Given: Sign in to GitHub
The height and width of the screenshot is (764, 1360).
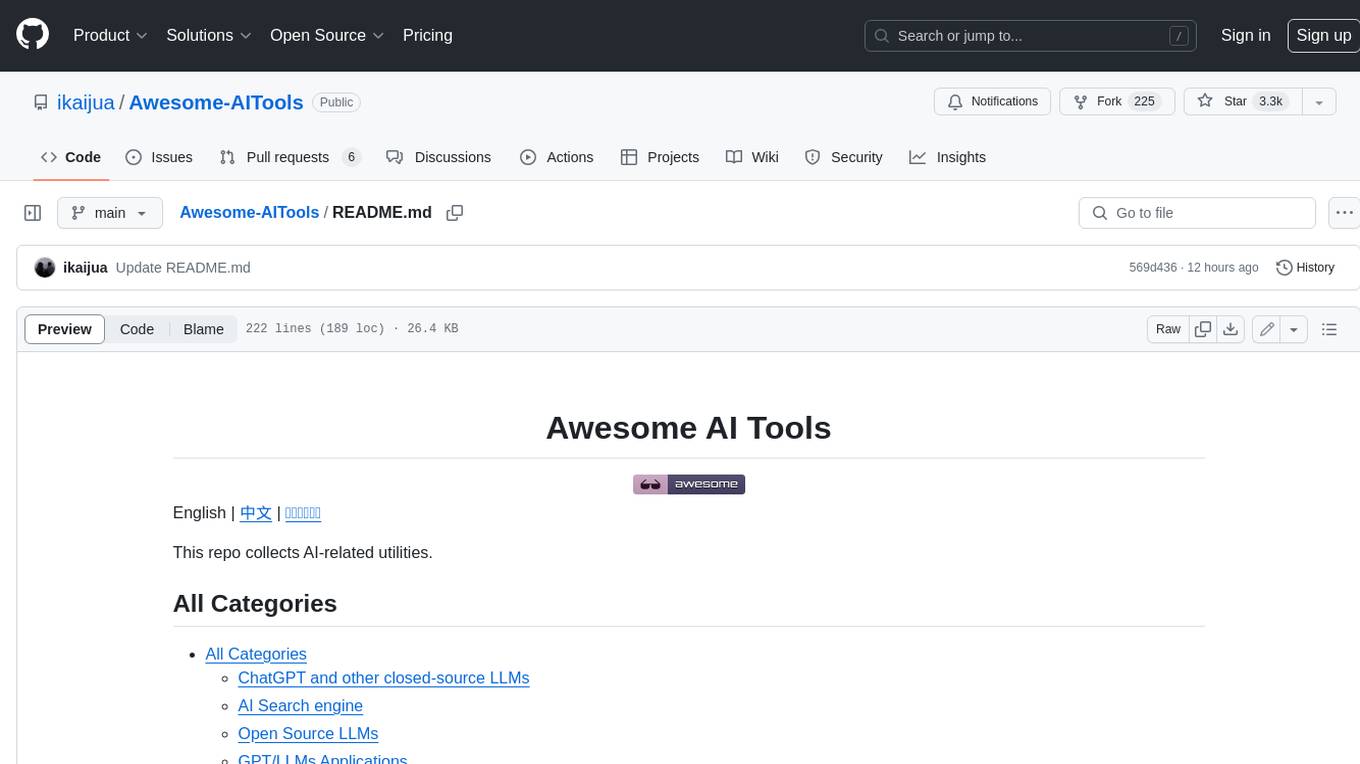Looking at the screenshot, I should (x=1245, y=35).
